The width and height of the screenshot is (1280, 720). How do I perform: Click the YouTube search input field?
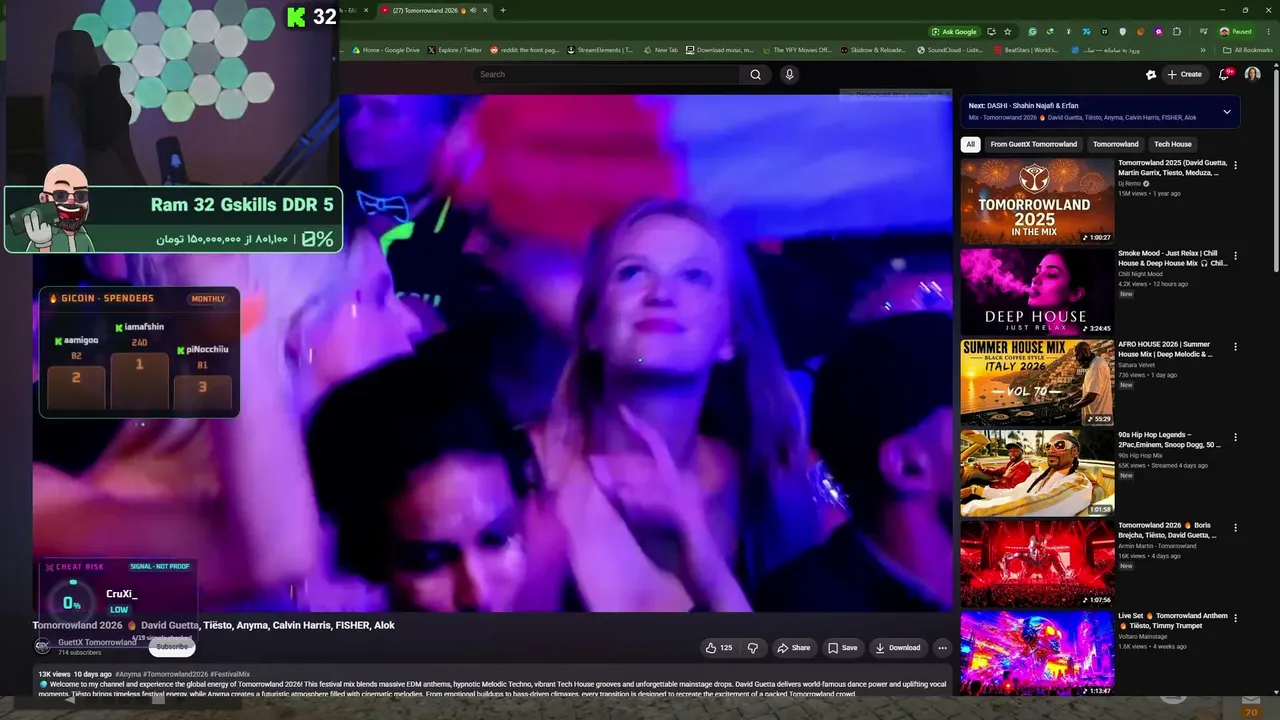click(x=607, y=74)
